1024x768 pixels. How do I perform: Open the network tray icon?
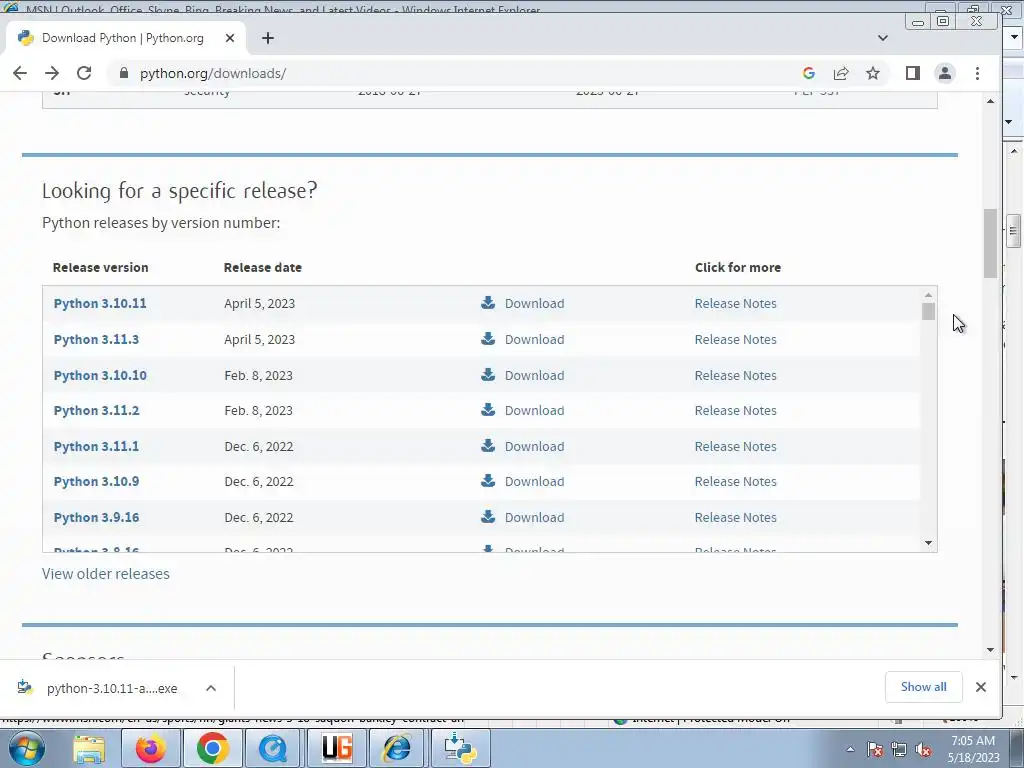[x=899, y=750]
